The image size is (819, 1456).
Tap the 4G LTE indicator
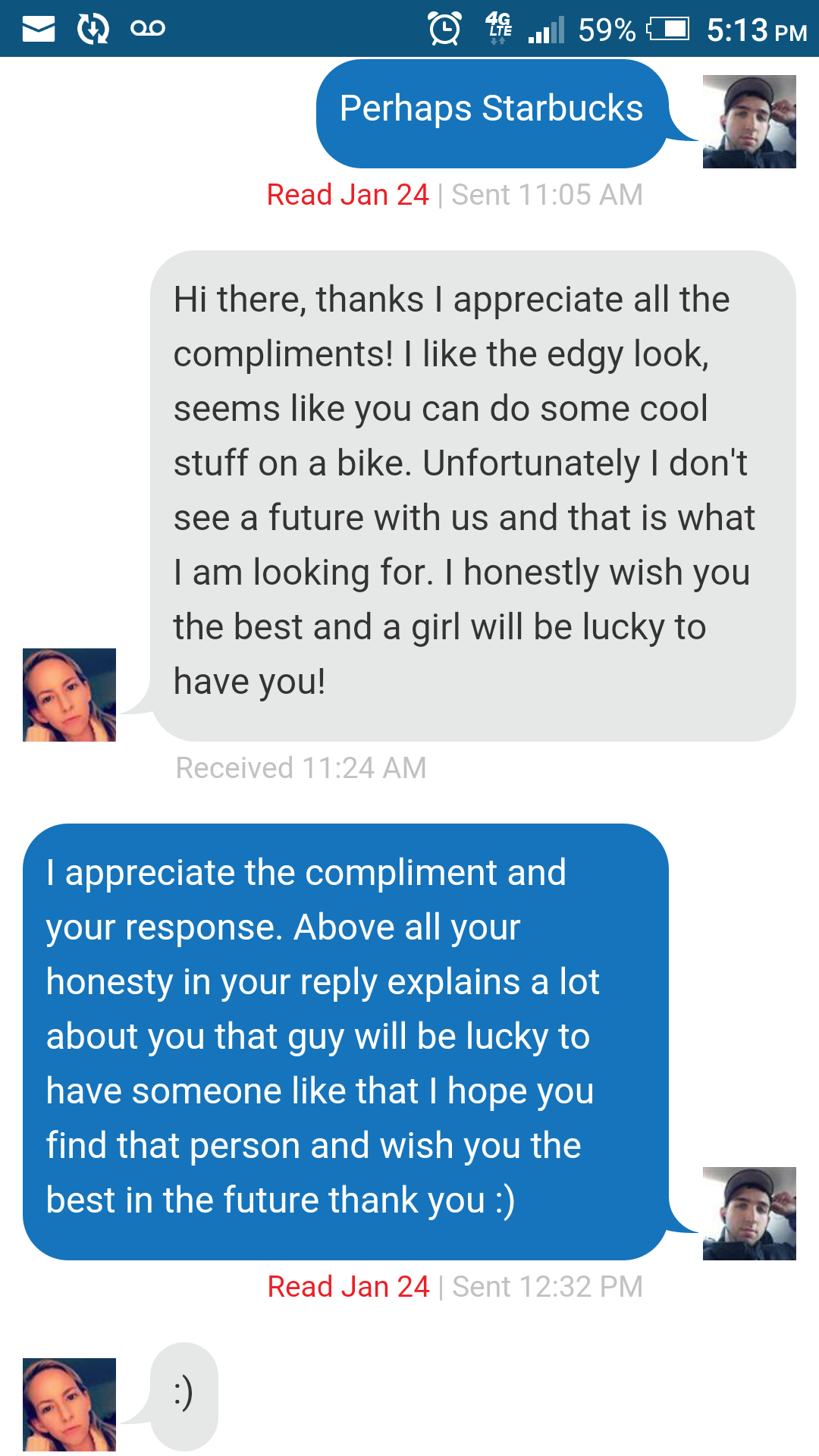click(498, 29)
